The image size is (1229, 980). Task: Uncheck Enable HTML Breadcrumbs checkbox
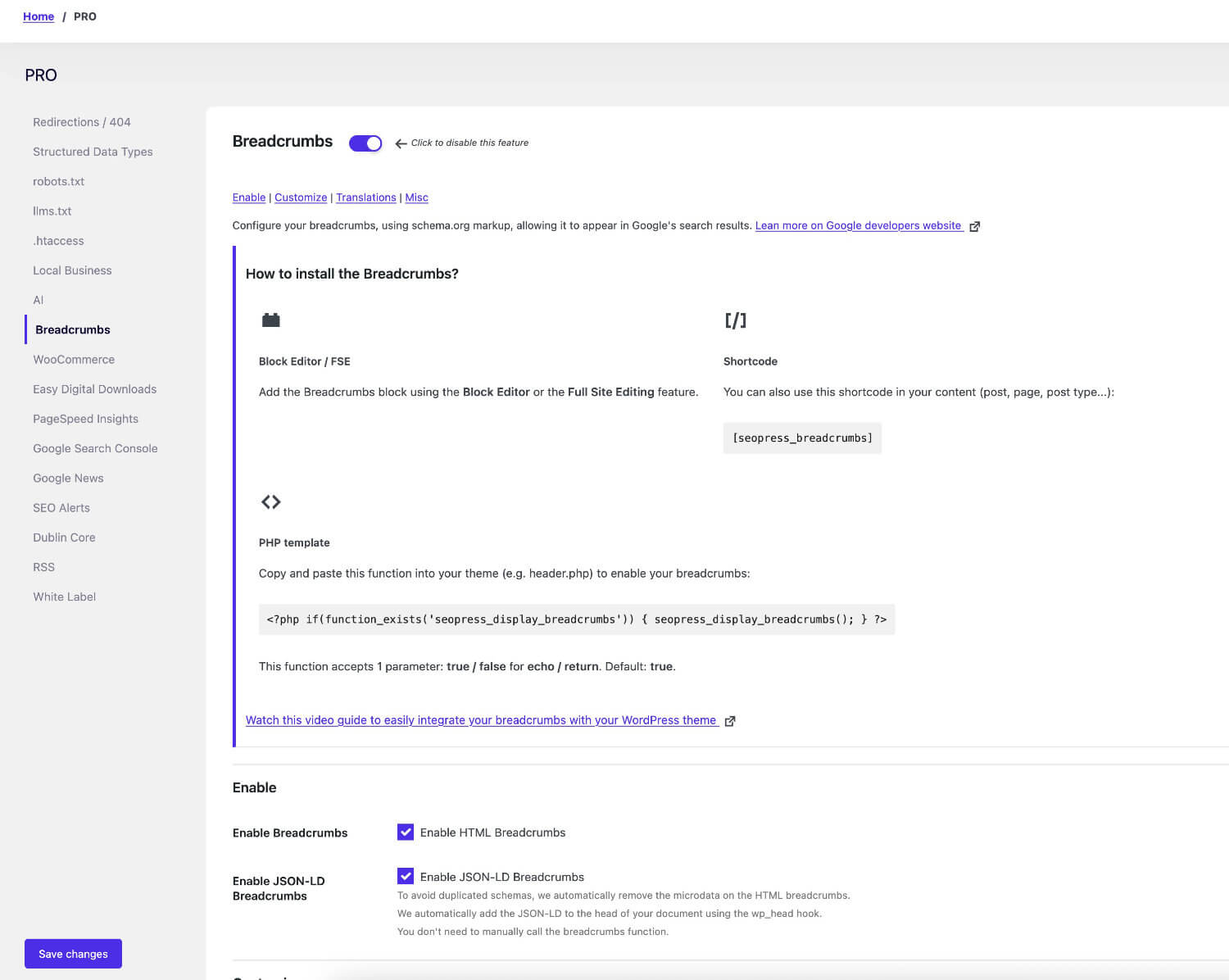tap(406, 833)
